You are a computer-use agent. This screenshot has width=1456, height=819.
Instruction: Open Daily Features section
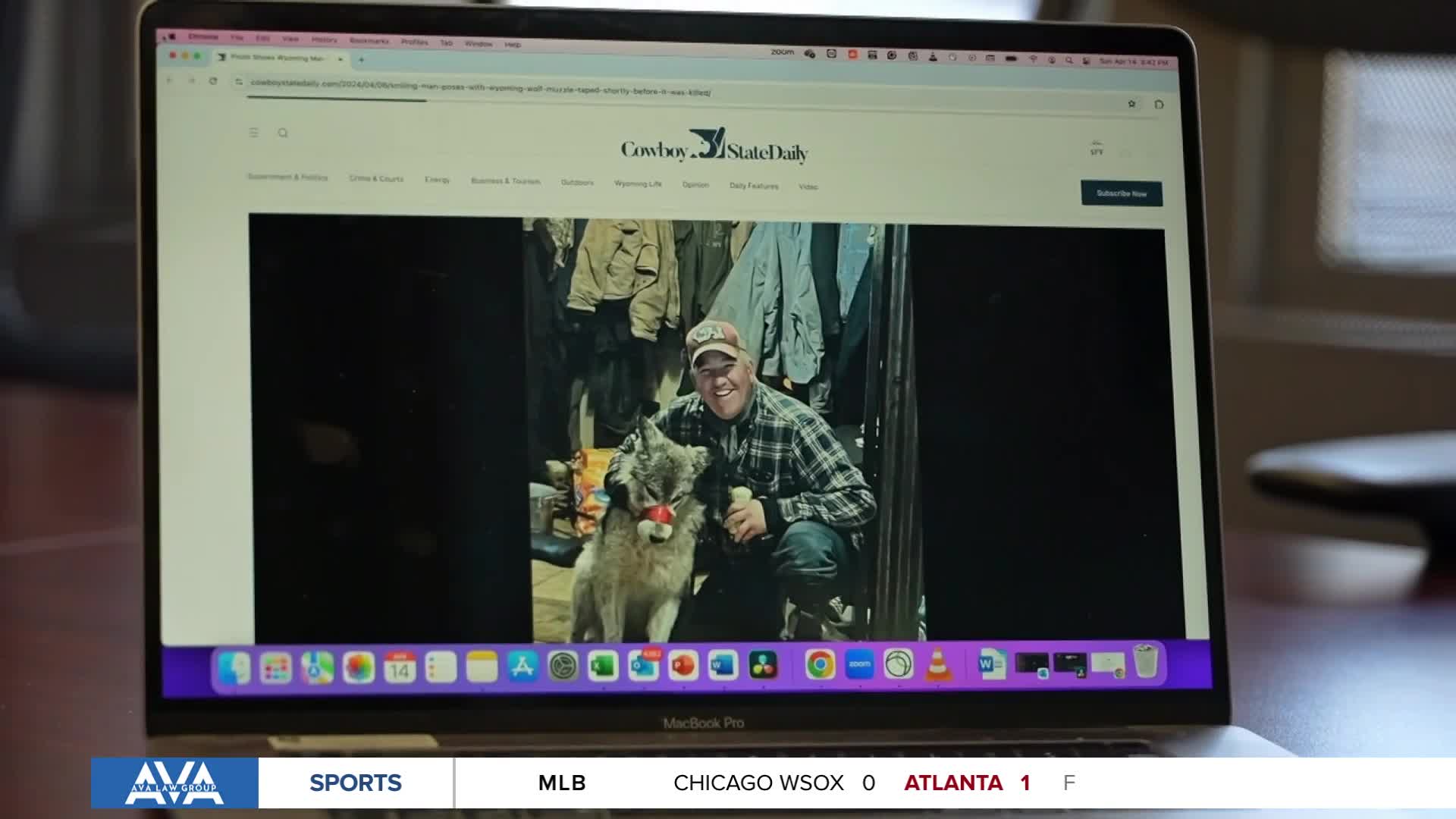754,186
